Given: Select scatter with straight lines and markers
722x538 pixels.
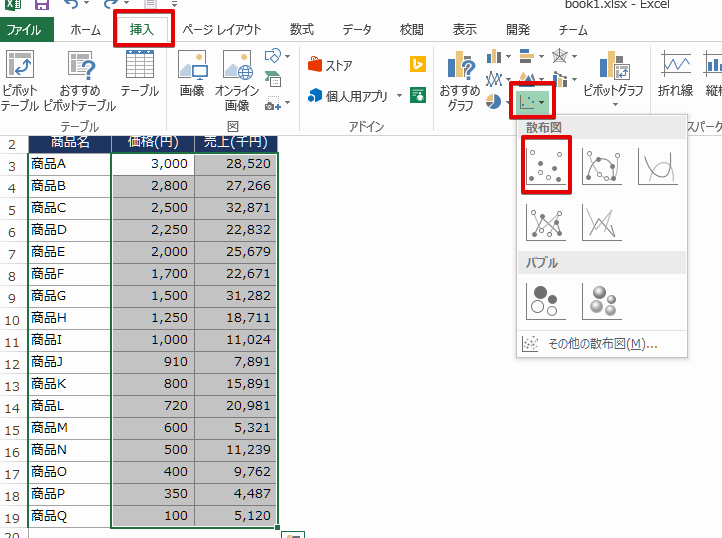Looking at the screenshot, I should (x=546, y=223).
